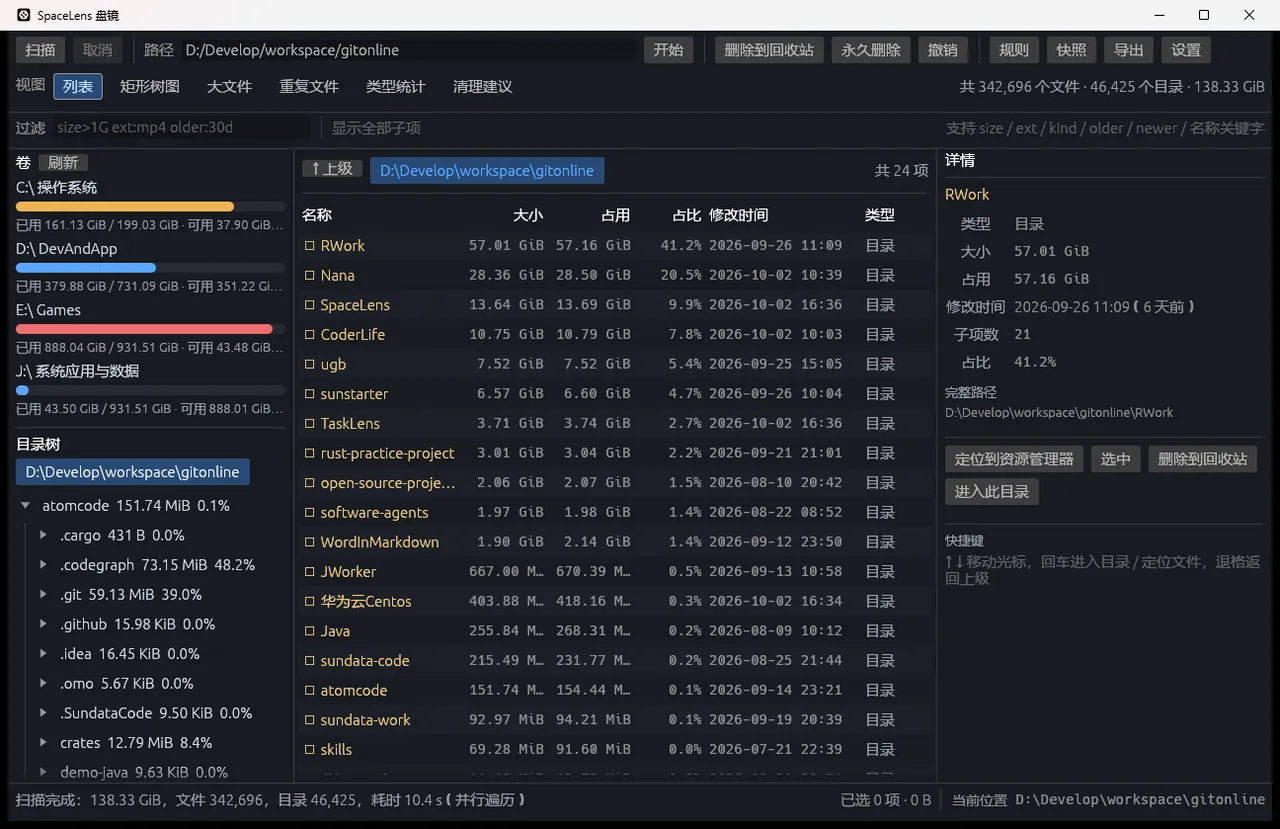Click the folder icon beside Java
The image size is (1280, 829).
(310, 631)
